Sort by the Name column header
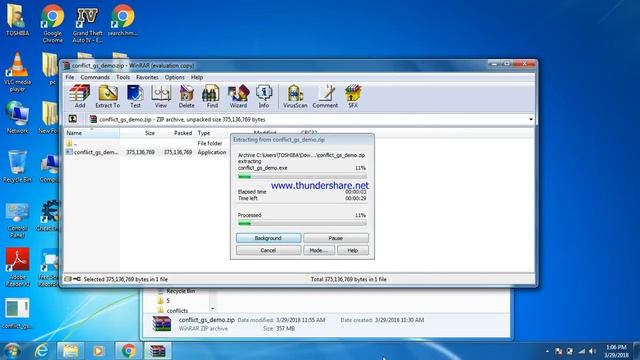Image resolution: width=640 pixels, height=360 pixels. (92, 133)
